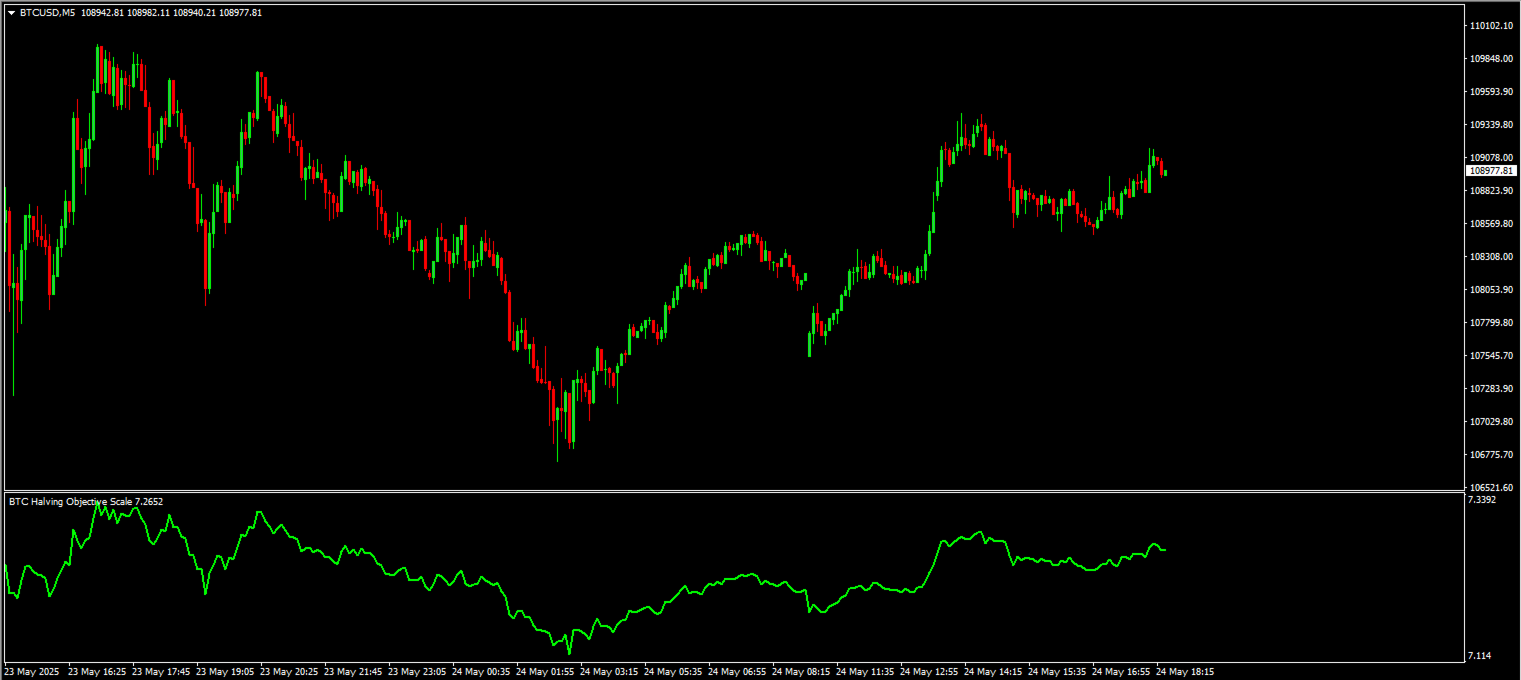Click the 24 May 08:15 time label
Viewport: 1521px width, 680px height.
801,671
